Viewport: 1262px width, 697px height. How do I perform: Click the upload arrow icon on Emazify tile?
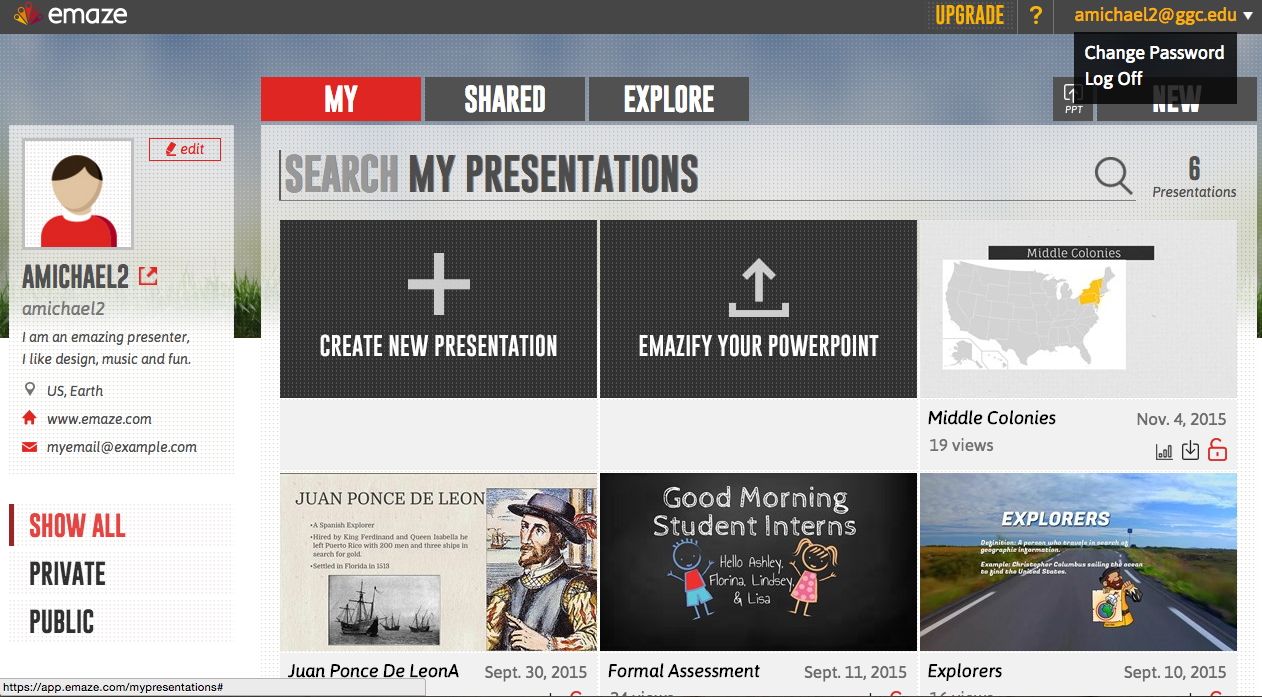click(758, 289)
